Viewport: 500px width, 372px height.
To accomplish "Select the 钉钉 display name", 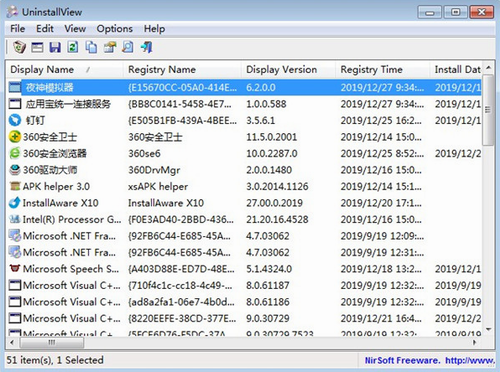I will tap(35, 120).
